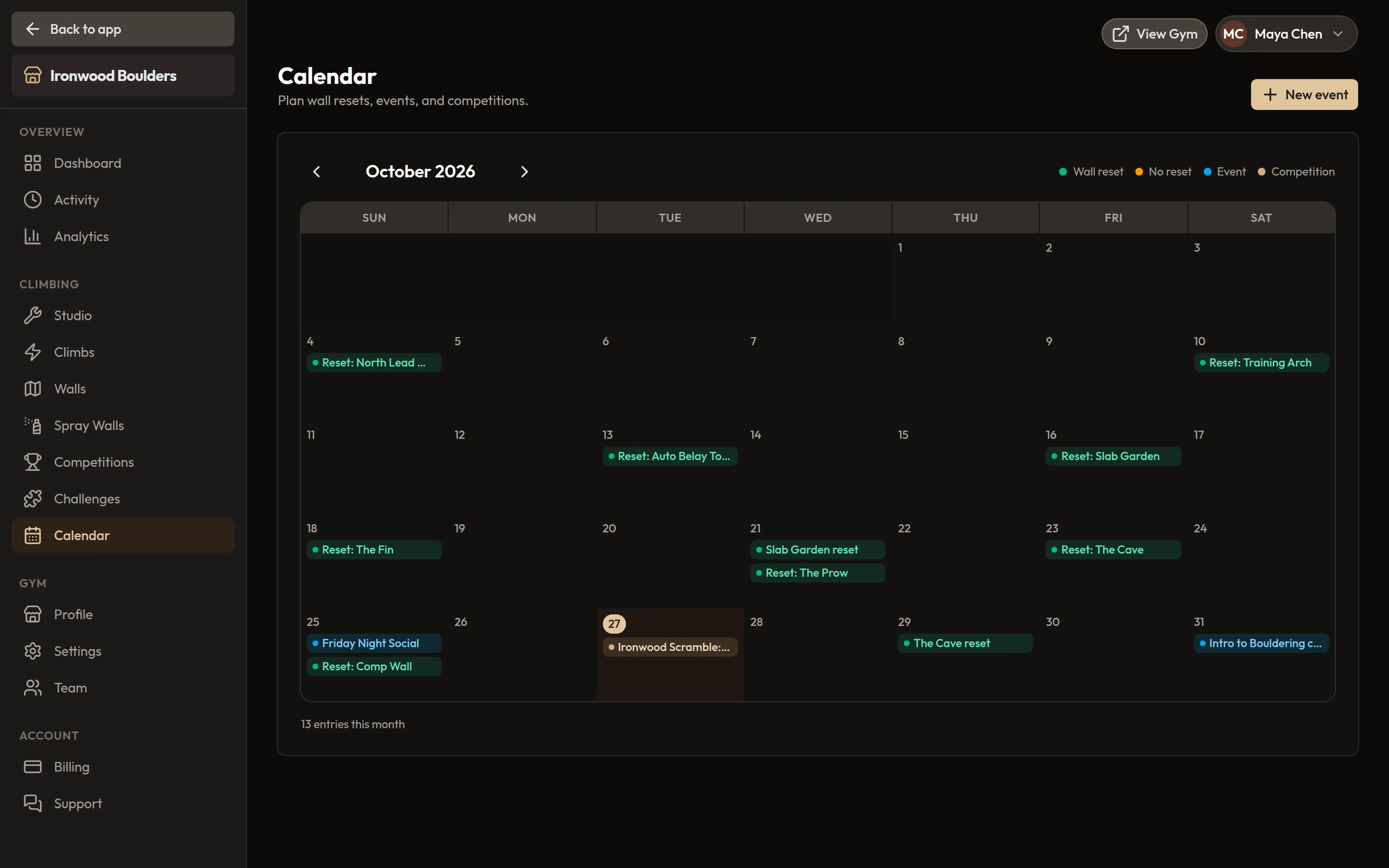Click the Billing credit card icon
The height and width of the screenshot is (868, 1389).
coord(33,767)
